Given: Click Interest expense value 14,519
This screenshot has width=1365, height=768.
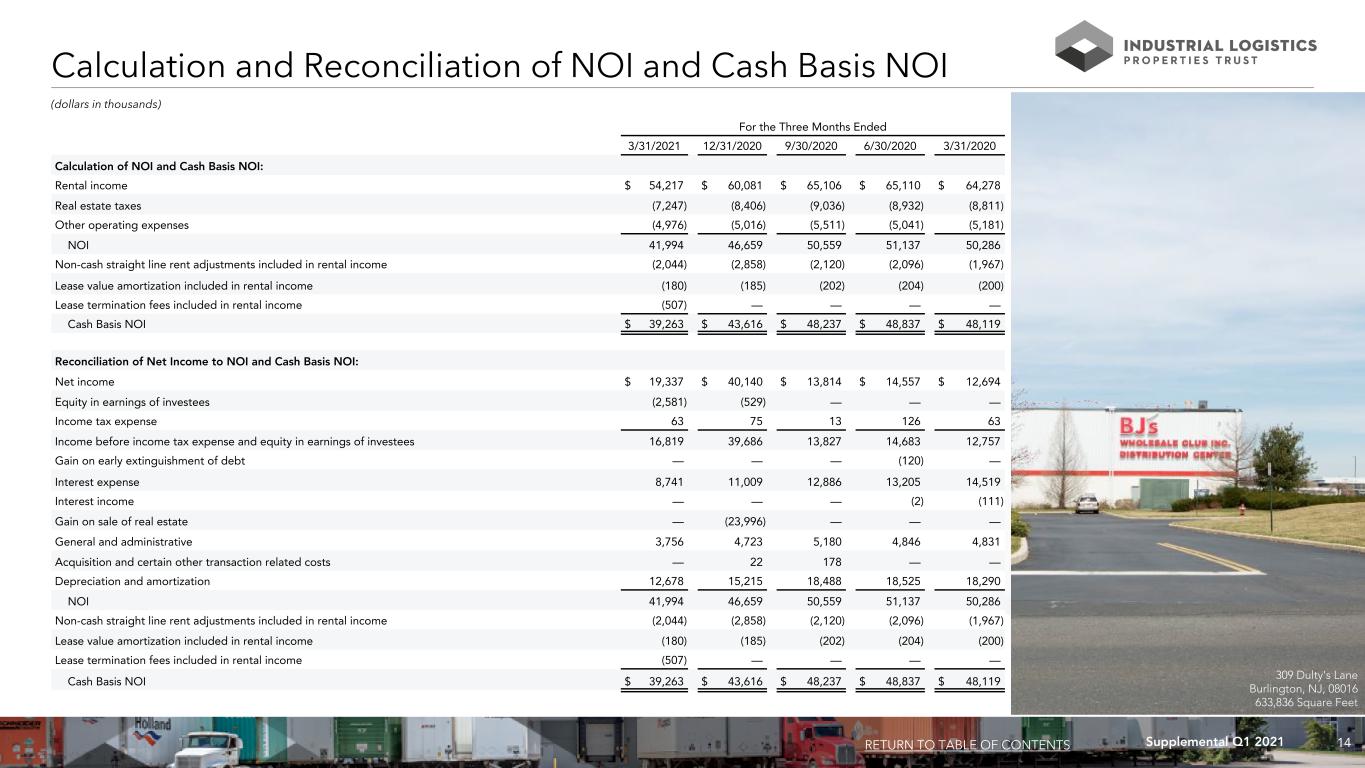Looking at the screenshot, I should click(x=984, y=481).
